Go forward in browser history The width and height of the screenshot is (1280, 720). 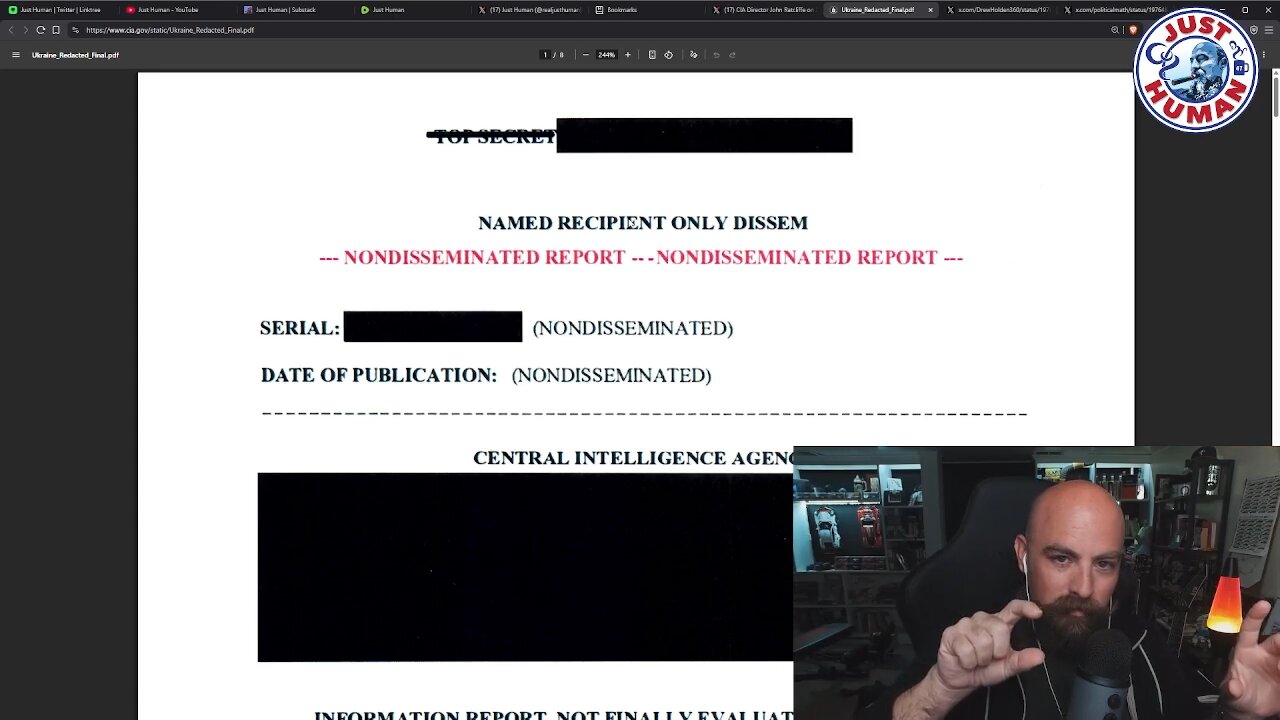[25, 30]
